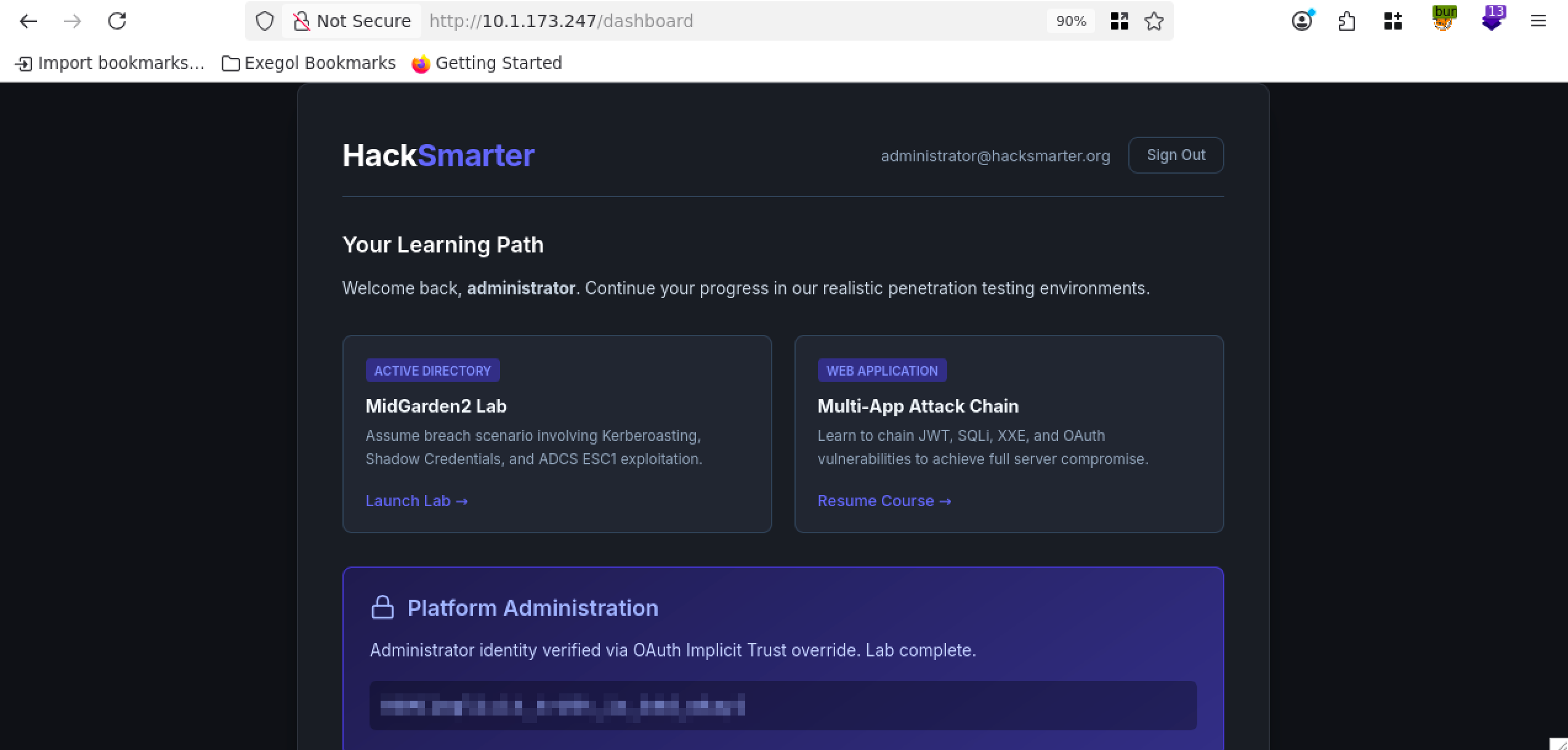Open the extensions puzzle icon
This screenshot has width=1568, height=750.
point(1347,22)
